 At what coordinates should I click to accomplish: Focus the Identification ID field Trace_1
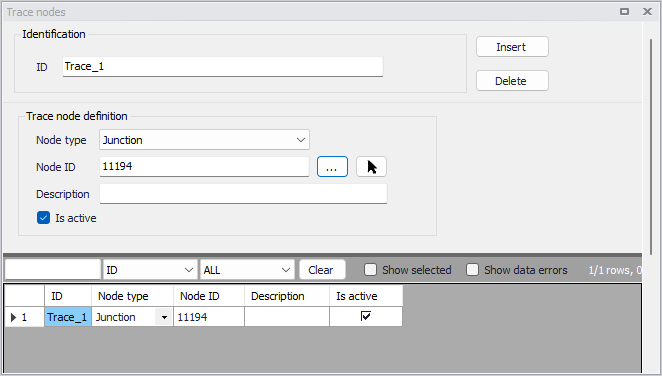tap(222, 67)
